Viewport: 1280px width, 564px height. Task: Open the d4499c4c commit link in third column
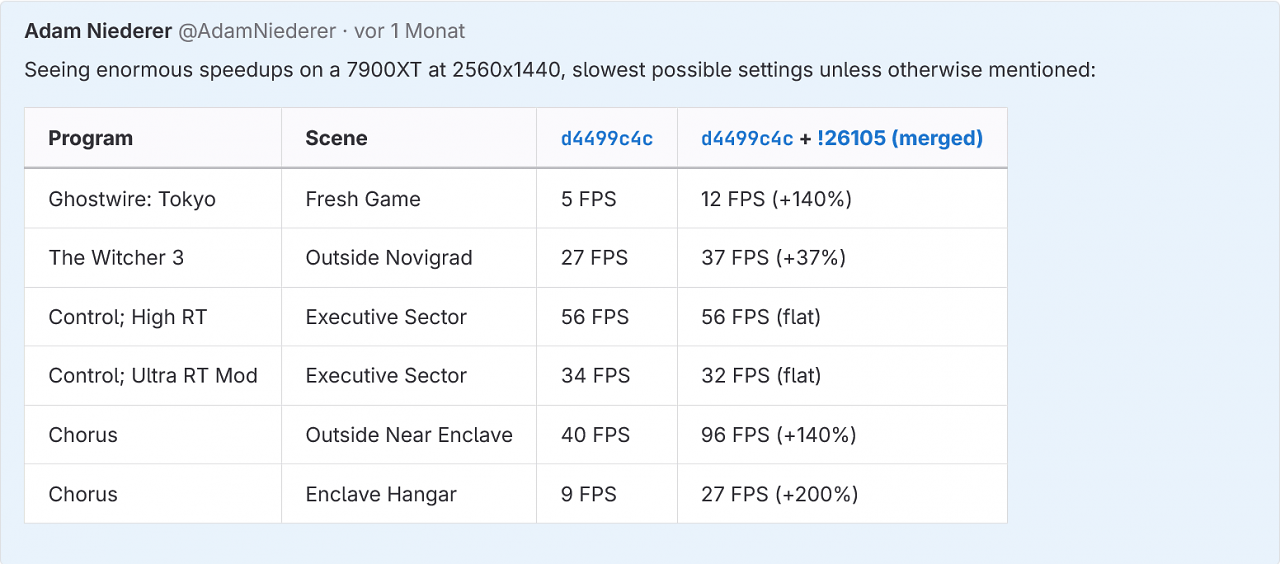[x=606, y=139]
